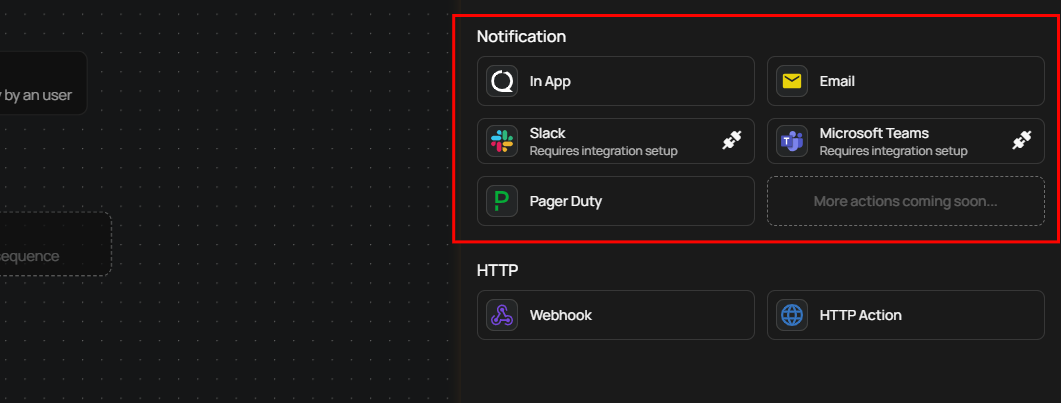Image resolution: width=1061 pixels, height=403 pixels.
Task: Click the In App notification icon
Action: pyautogui.click(x=502, y=81)
